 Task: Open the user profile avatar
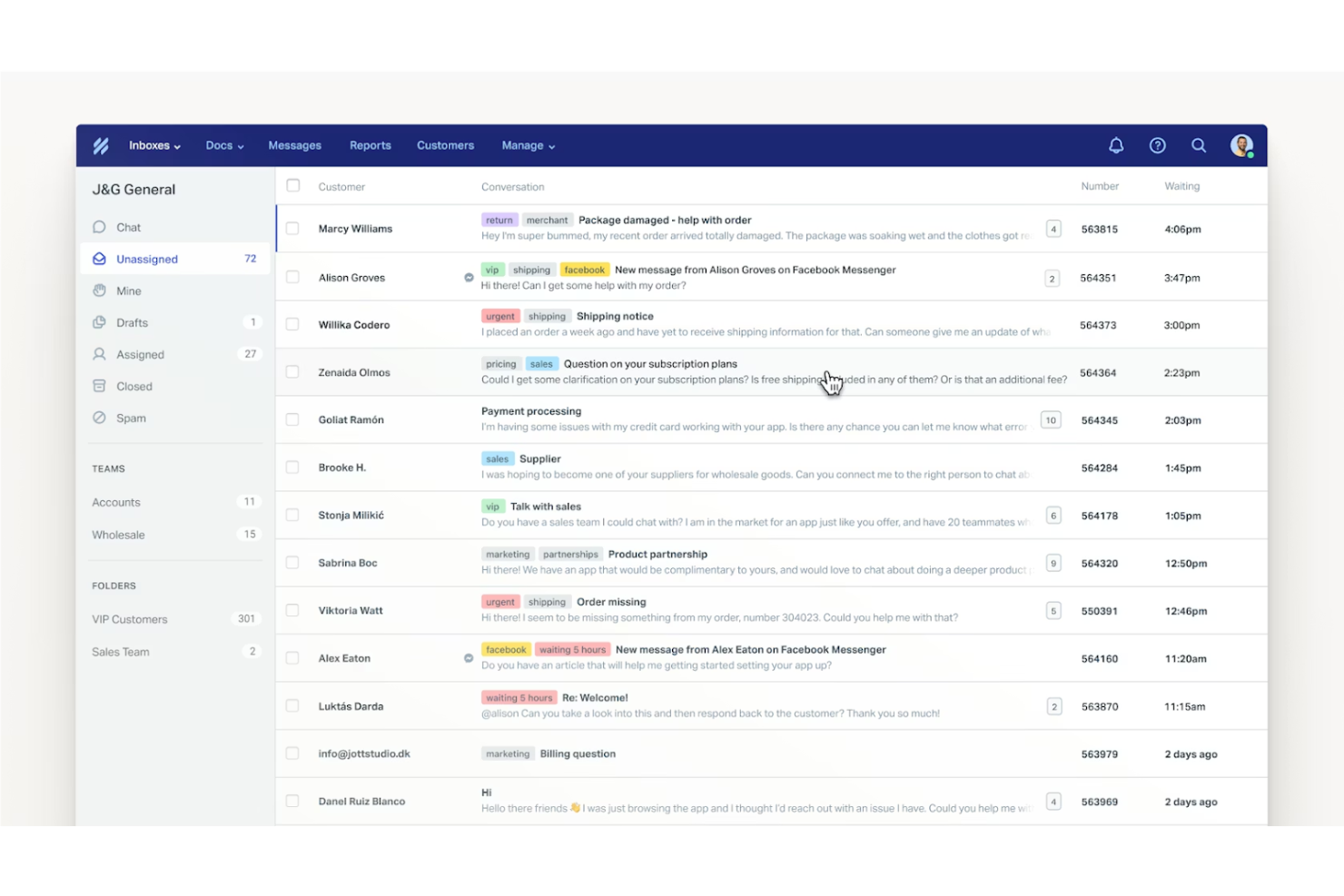(x=1241, y=145)
